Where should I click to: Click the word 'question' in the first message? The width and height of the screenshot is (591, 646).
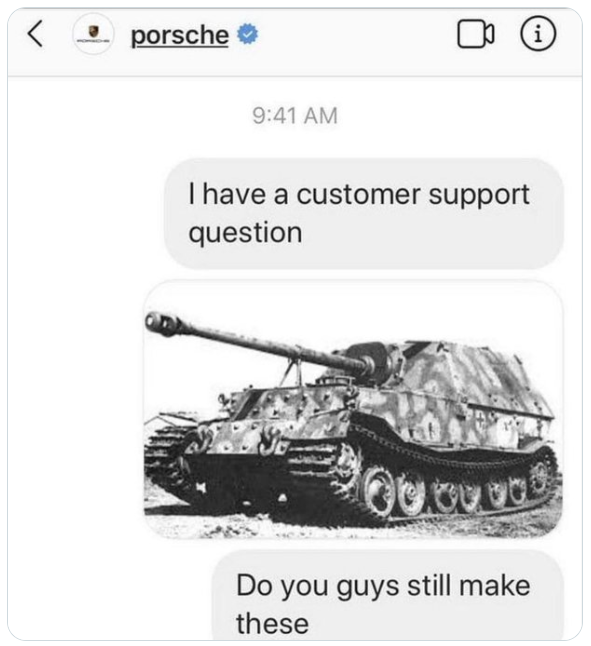pos(245,234)
